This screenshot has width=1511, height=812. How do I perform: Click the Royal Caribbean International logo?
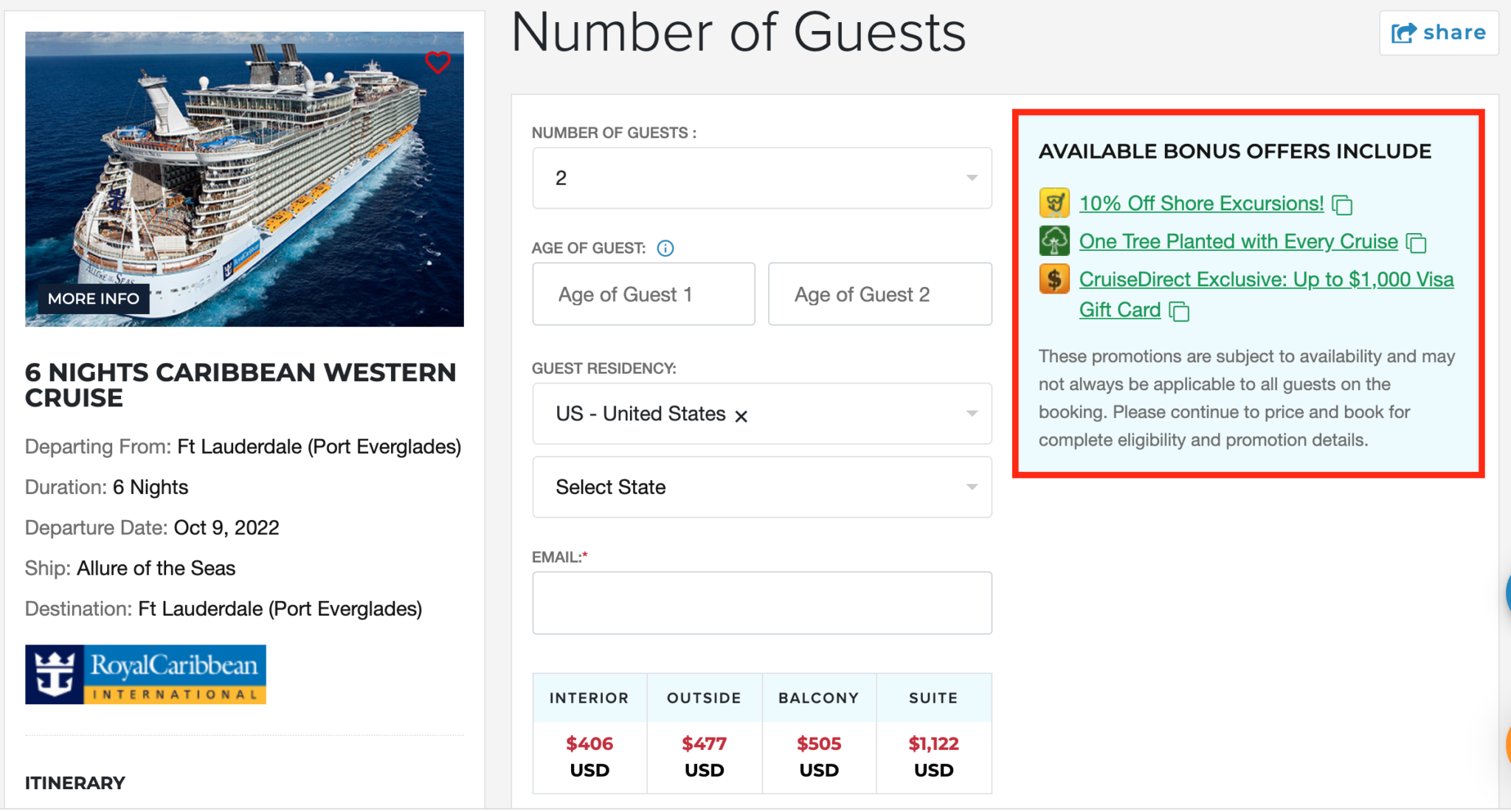pyautogui.click(x=145, y=673)
